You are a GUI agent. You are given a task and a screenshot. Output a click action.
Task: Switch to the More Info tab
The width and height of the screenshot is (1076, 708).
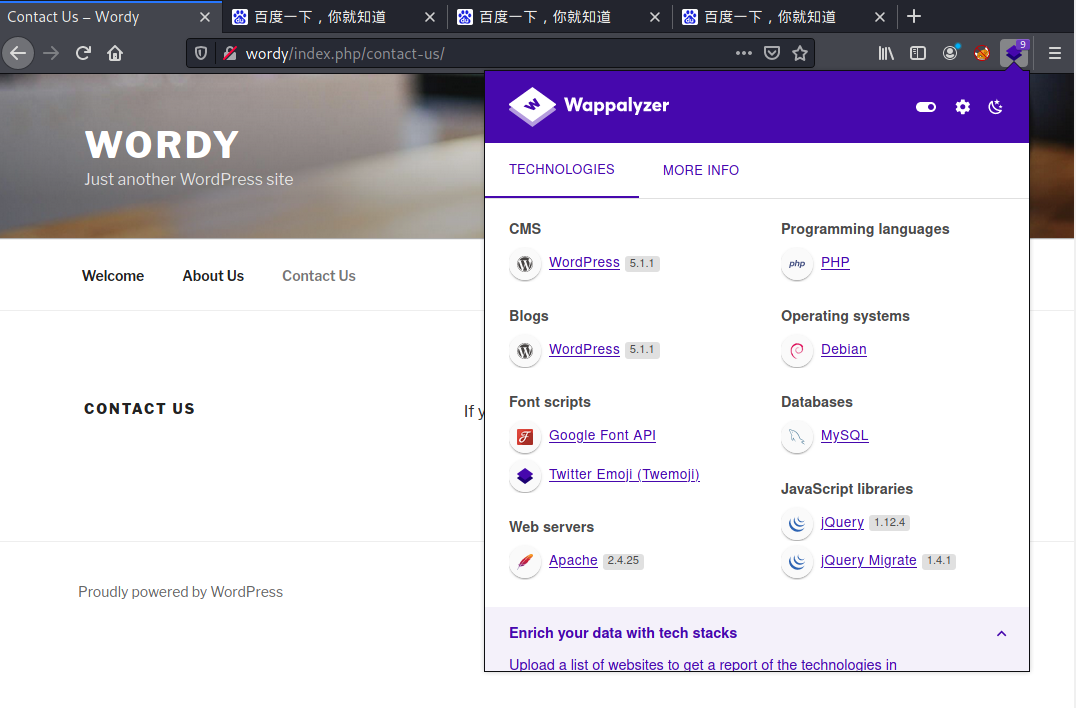(701, 170)
